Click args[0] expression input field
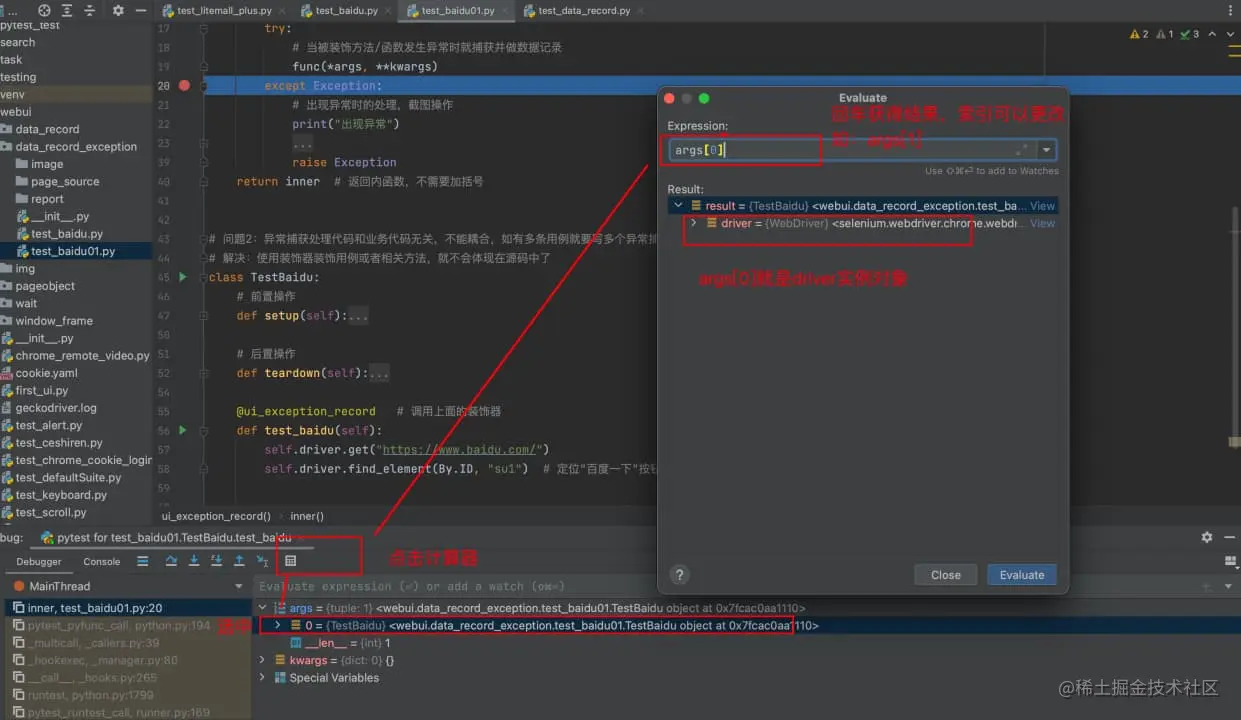1241x720 pixels. pos(862,150)
